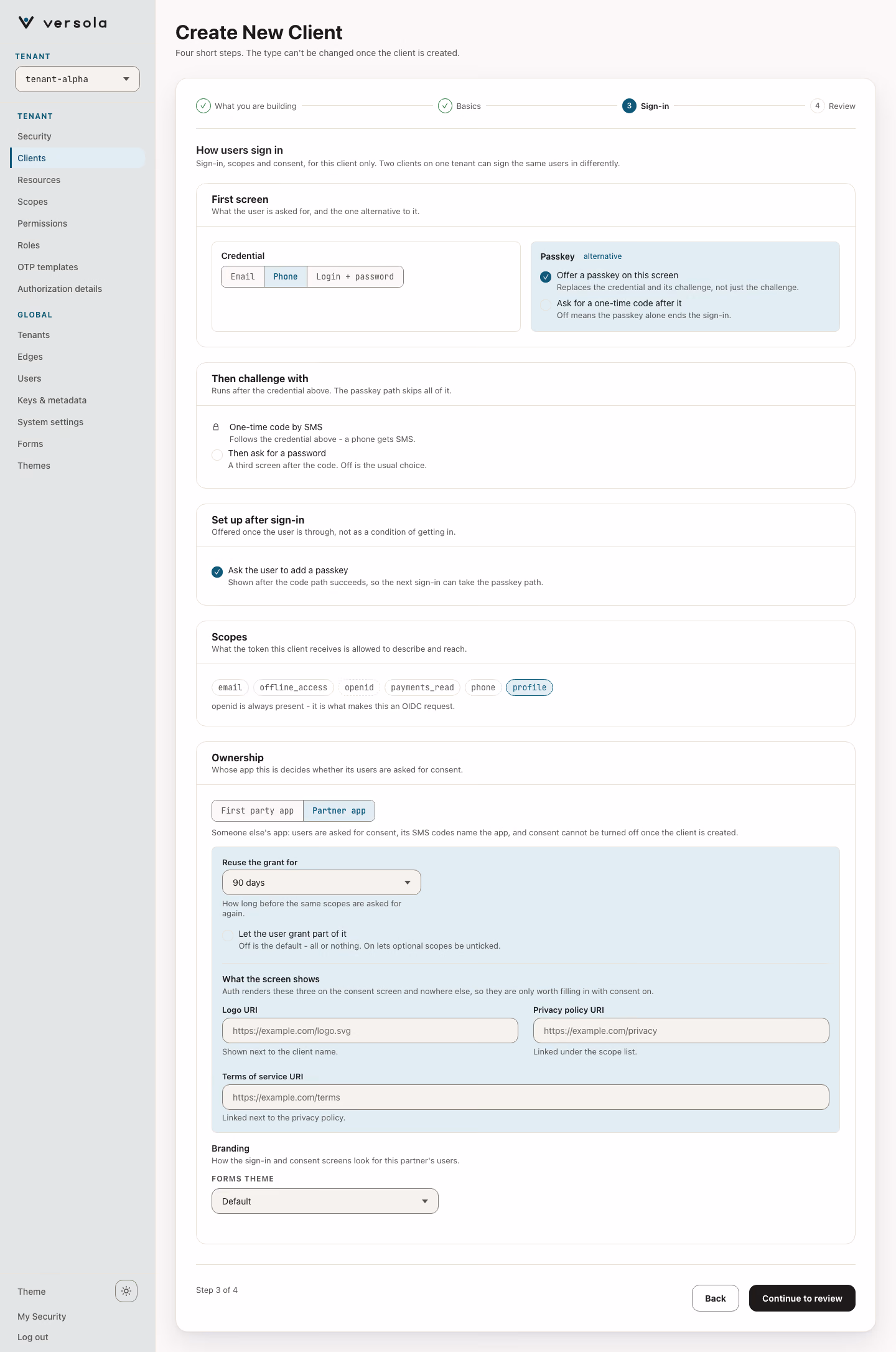Toggle the email scope chip
Image resolution: width=896 pixels, height=1352 pixels.
(x=230, y=688)
